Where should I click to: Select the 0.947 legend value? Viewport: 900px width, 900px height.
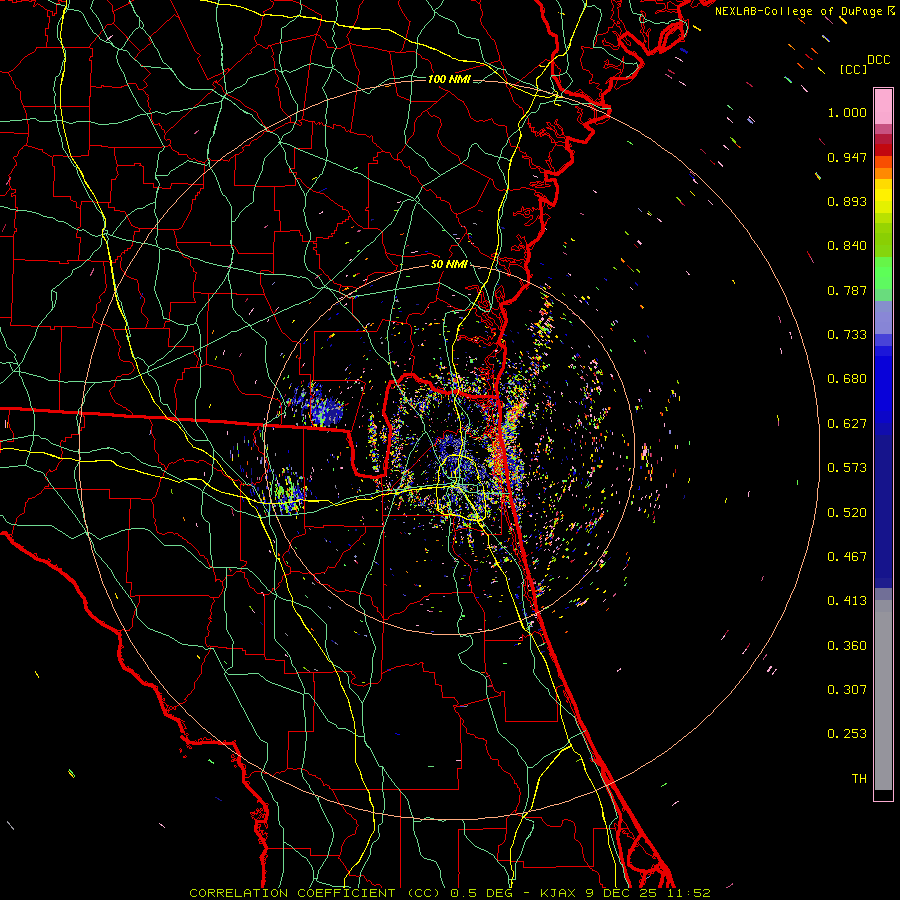click(847, 157)
